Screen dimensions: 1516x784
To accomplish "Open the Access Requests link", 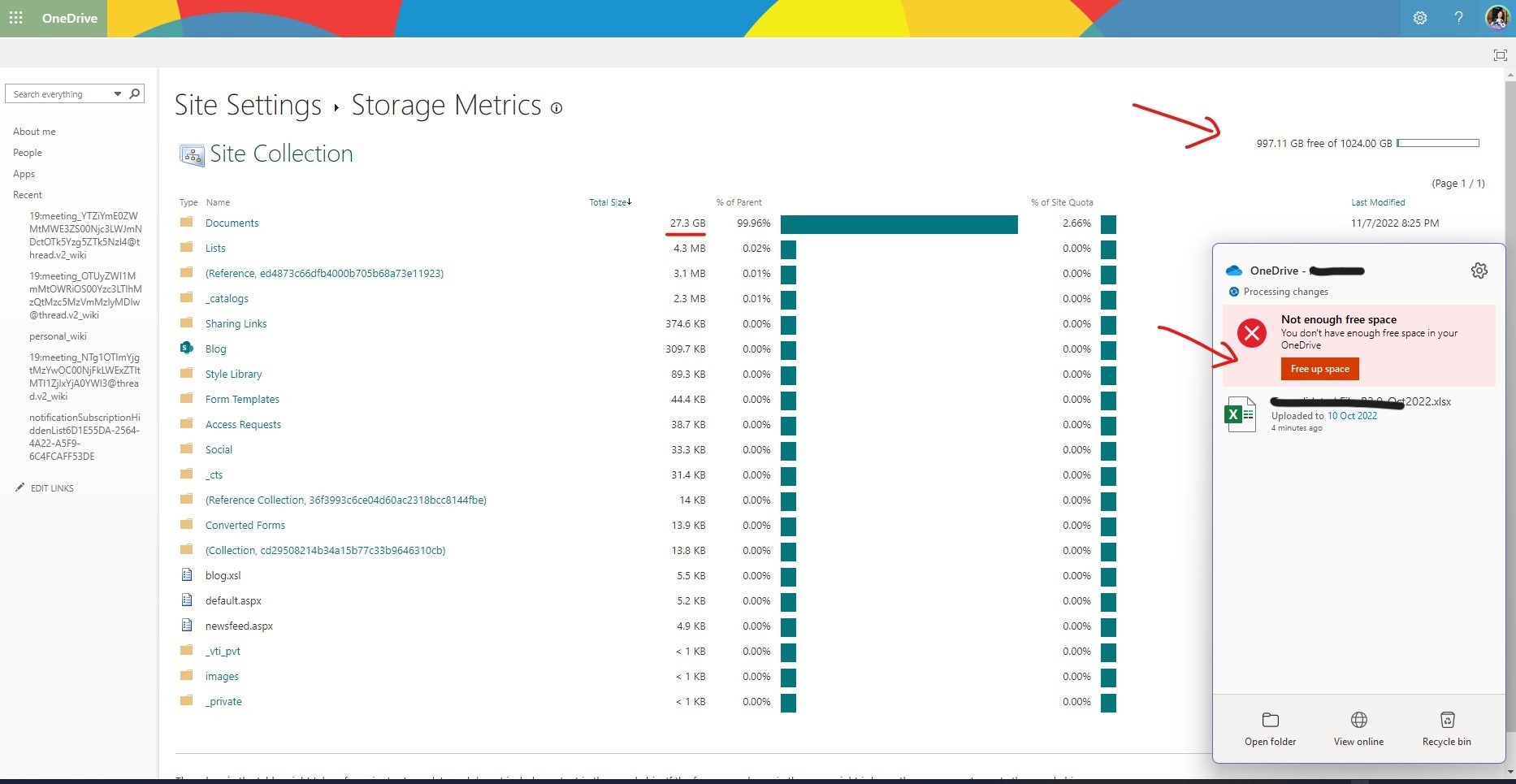I will (243, 425).
